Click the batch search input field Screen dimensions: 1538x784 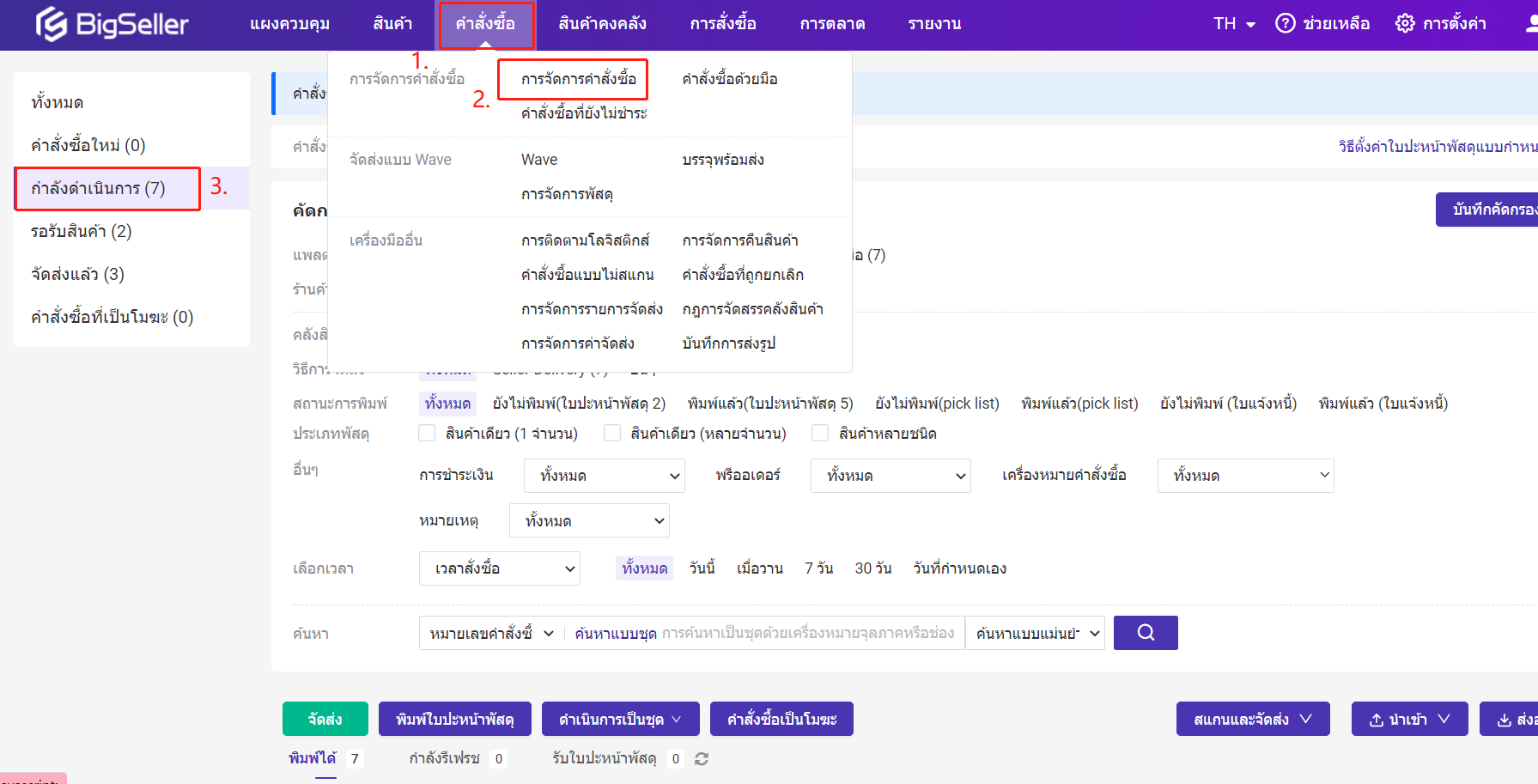point(807,633)
